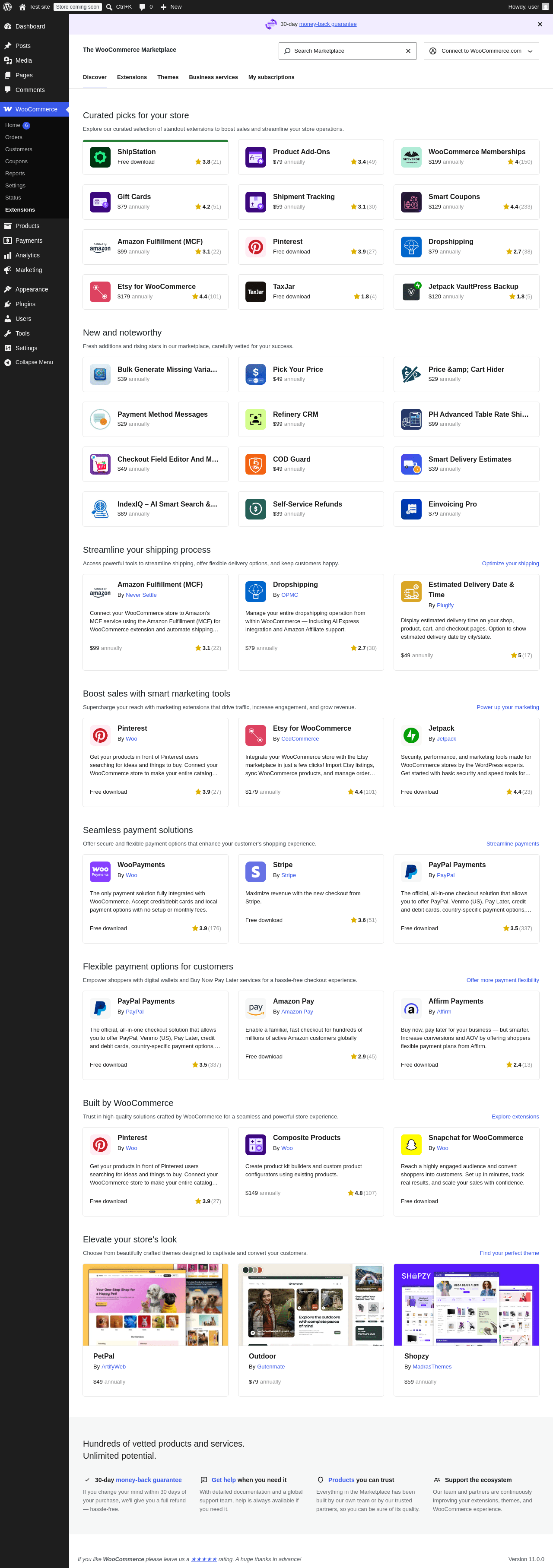This screenshot has width=553, height=1568.
Task: Open the PetPal theme thumbnail
Action: pyautogui.click(x=155, y=1305)
